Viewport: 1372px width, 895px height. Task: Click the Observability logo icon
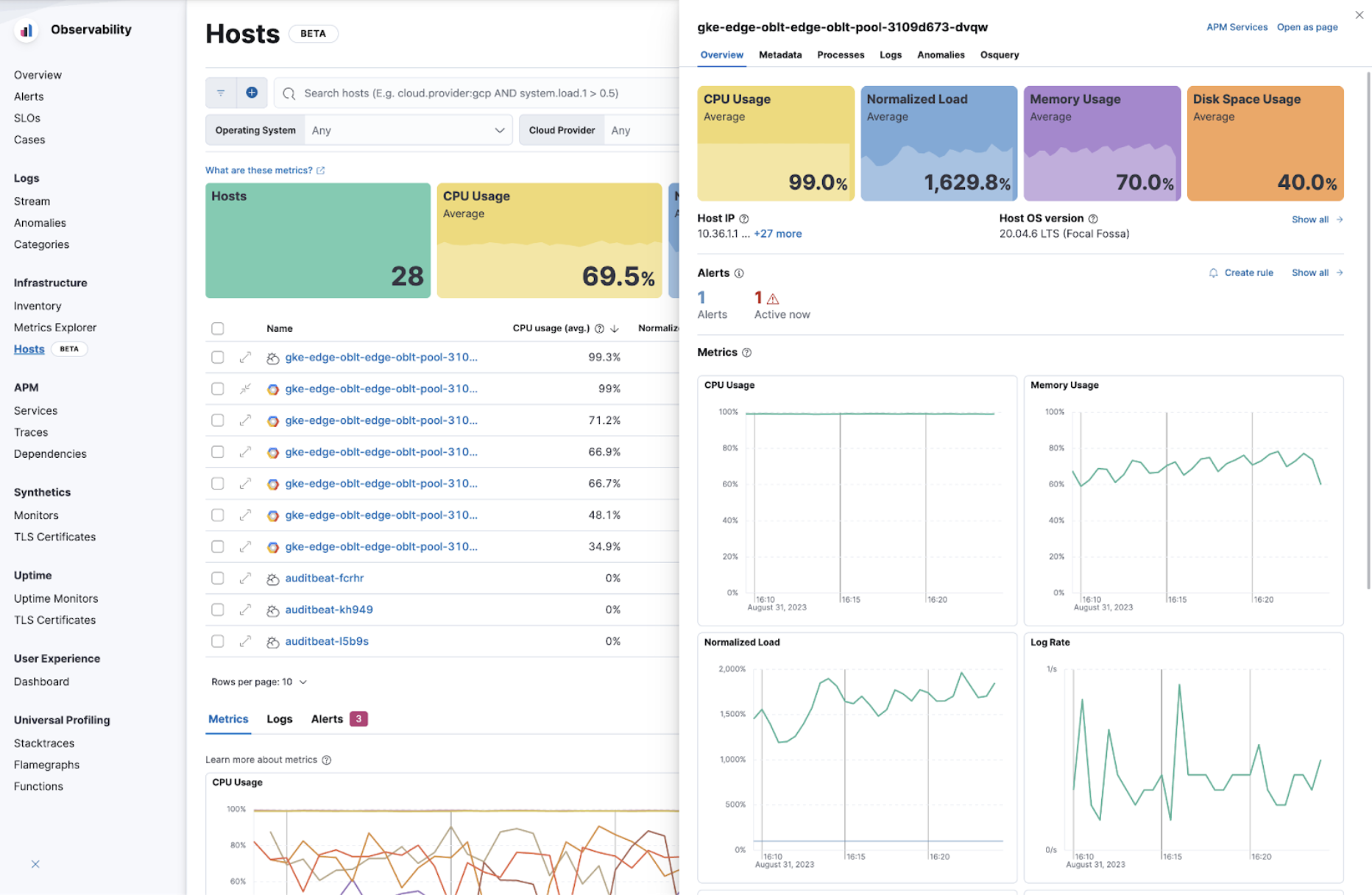(26, 29)
